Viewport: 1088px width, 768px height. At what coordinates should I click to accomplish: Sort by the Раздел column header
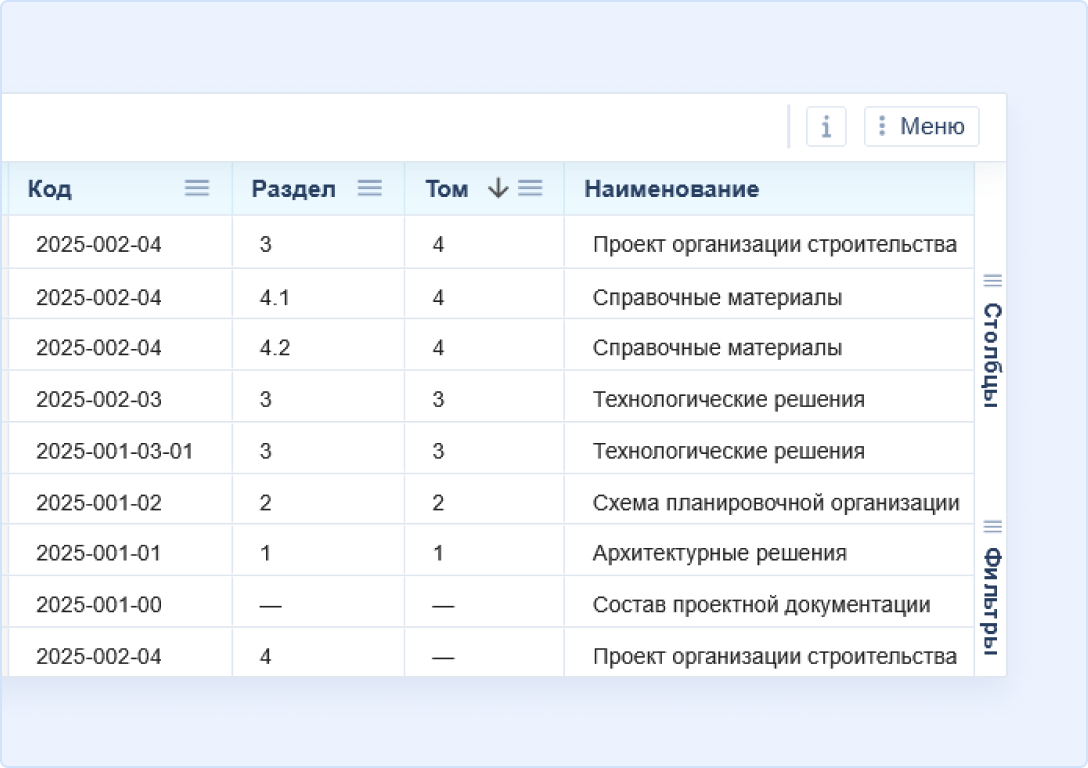tap(293, 189)
